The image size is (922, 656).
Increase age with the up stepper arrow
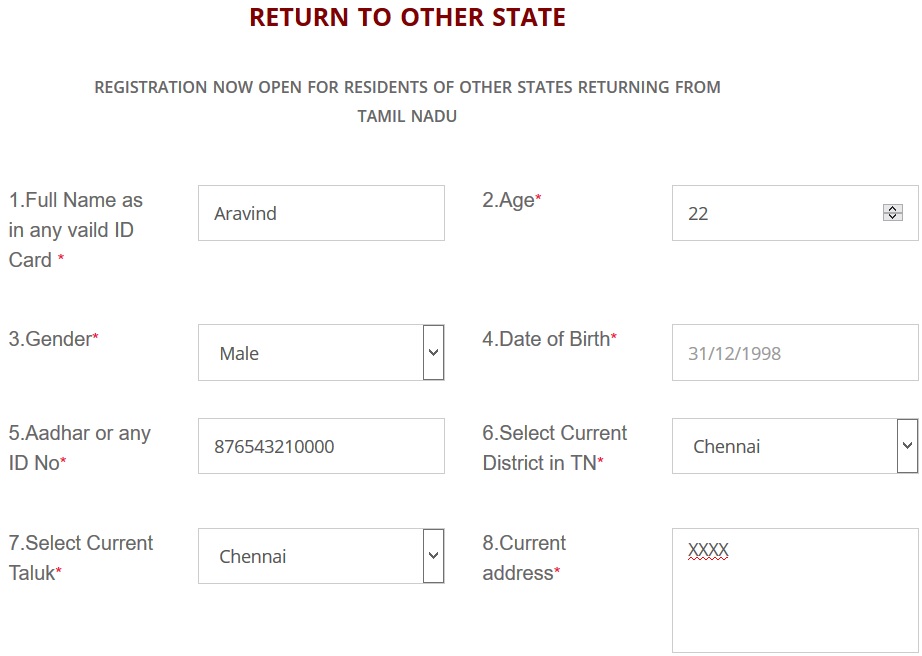tap(893, 209)
